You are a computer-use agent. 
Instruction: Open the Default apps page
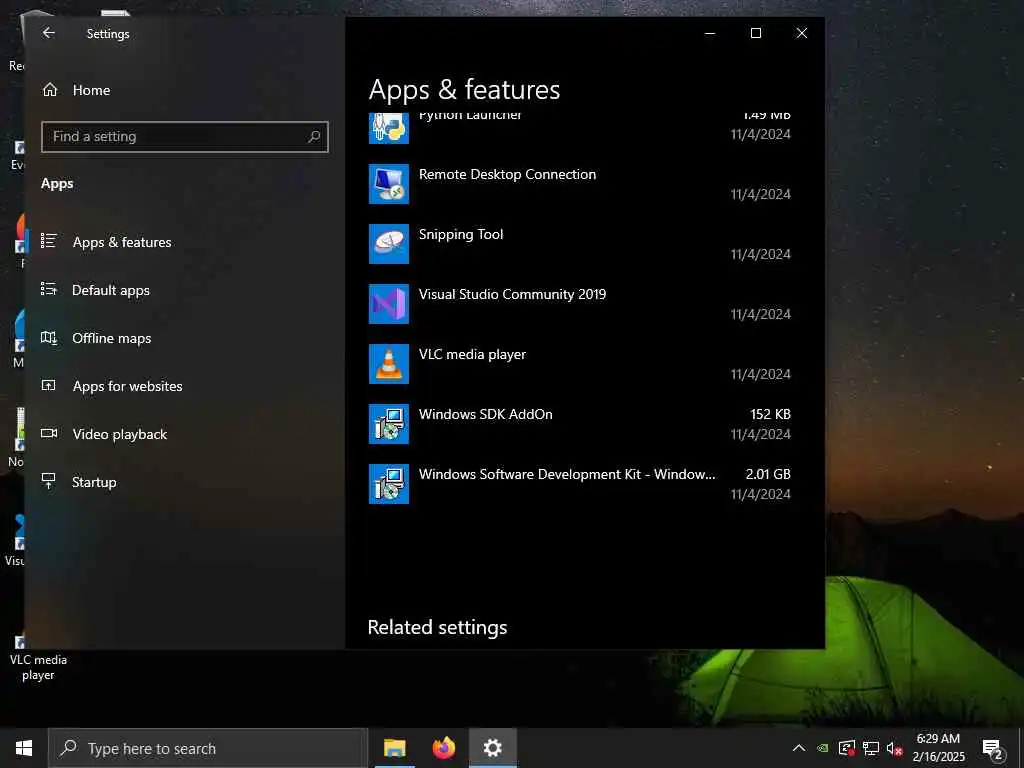[111, 290]
